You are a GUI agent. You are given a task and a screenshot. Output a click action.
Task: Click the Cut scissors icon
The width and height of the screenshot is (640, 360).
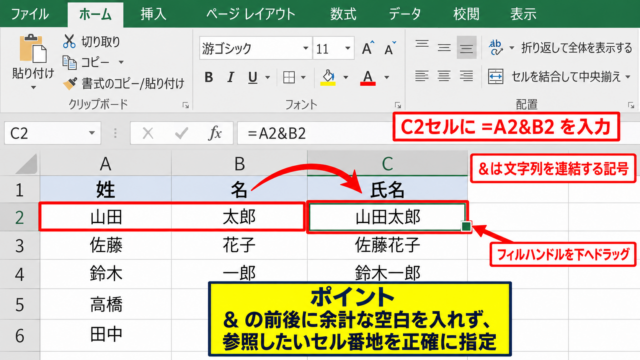pos(69,41)
